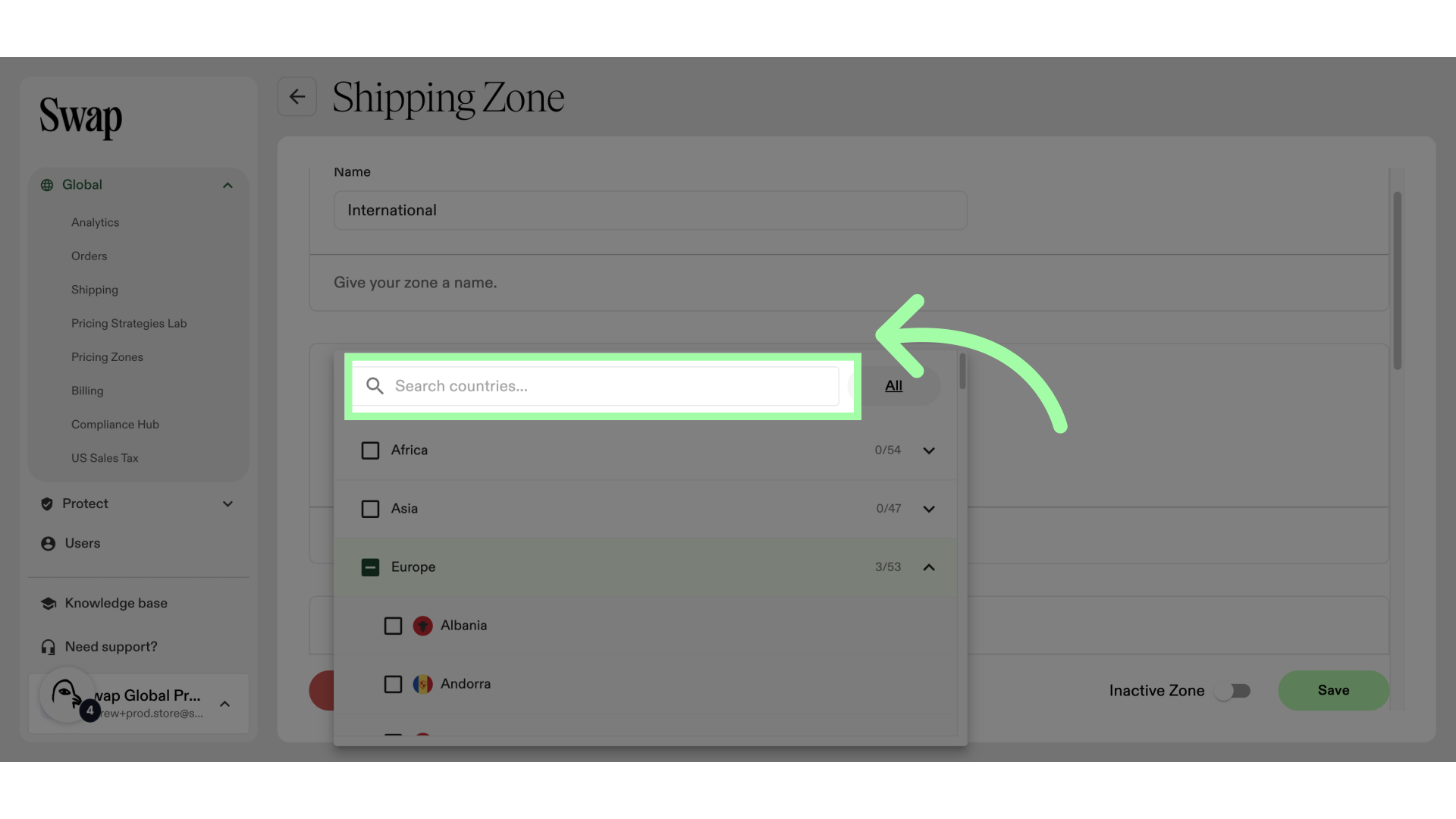Go to Compliance Hub menu item

pos(115,425)
